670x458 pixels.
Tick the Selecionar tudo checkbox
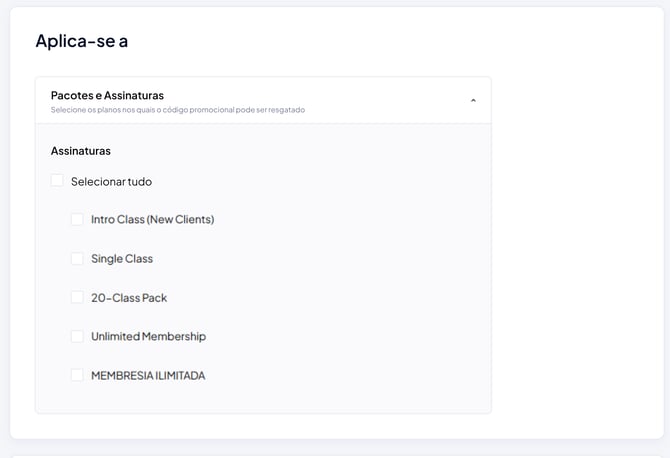click(x=57, y=180)
